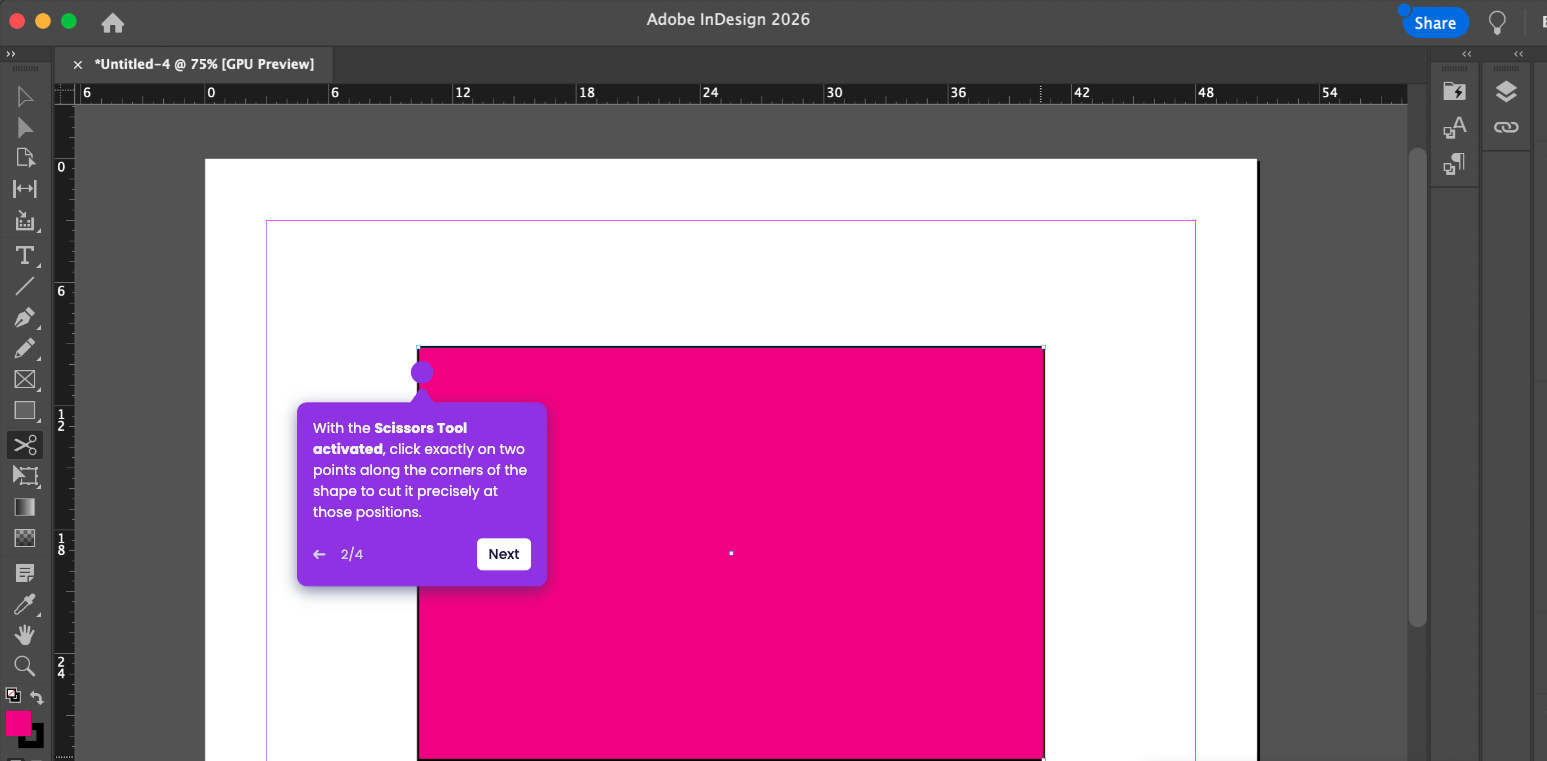Select the Free Transform tool
This screenshot has width=1547, height=761.
tap(25, 476)
